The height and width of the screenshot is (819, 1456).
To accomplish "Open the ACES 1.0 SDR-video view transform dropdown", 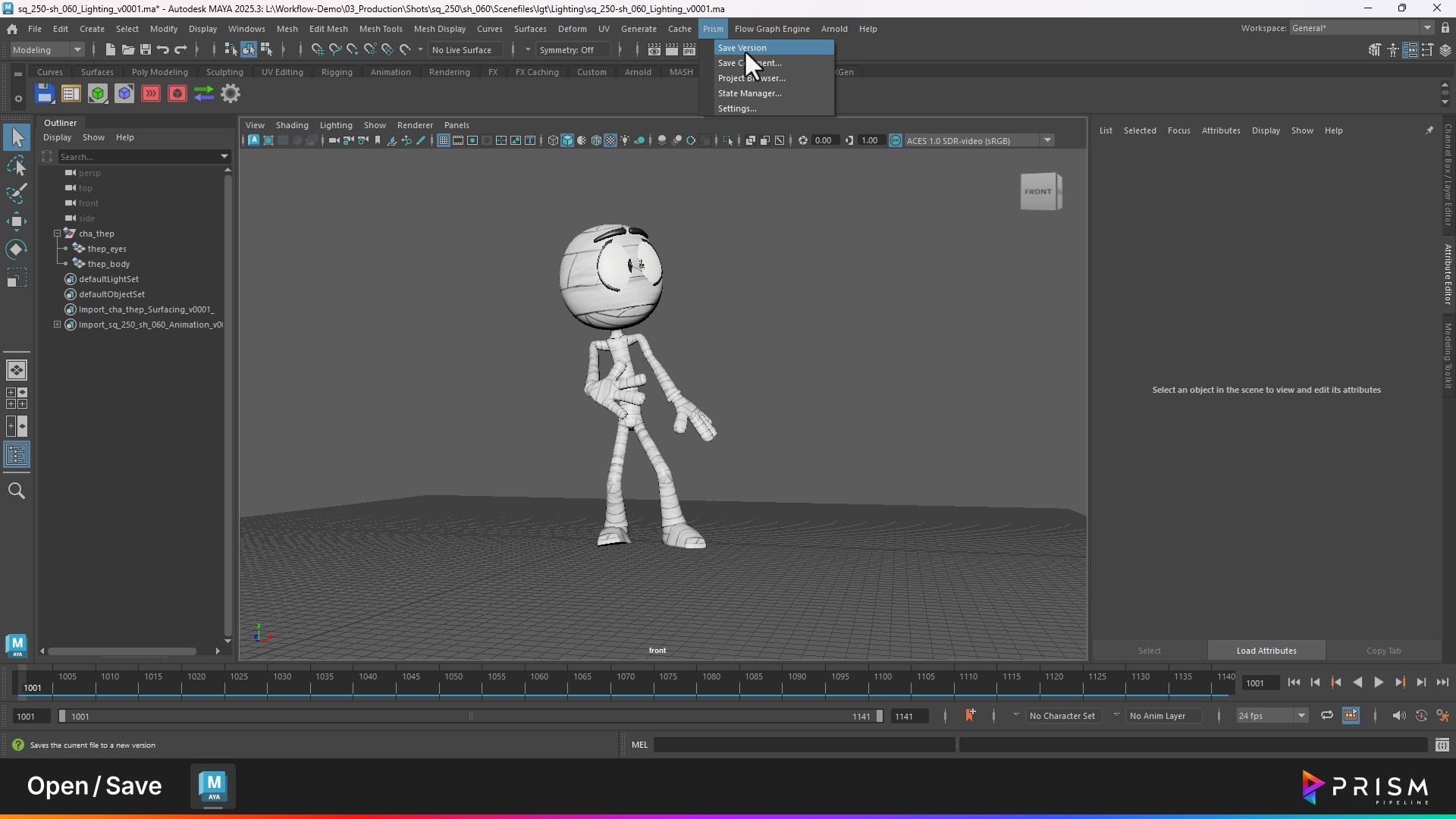I will pyautogui.click(x=980, y=140).
